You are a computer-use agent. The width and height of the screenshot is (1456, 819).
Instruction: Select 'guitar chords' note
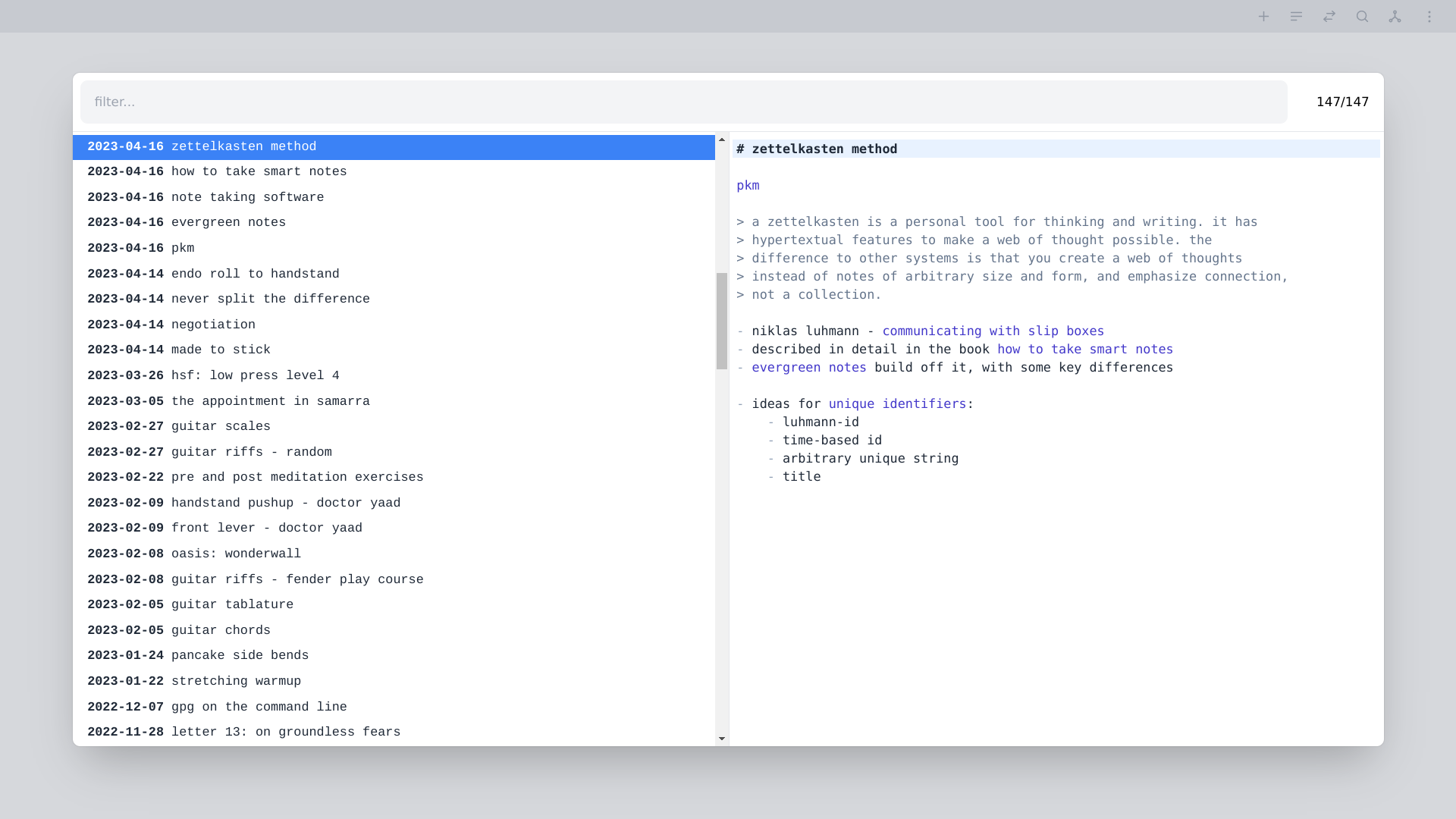tap(394, 631)
